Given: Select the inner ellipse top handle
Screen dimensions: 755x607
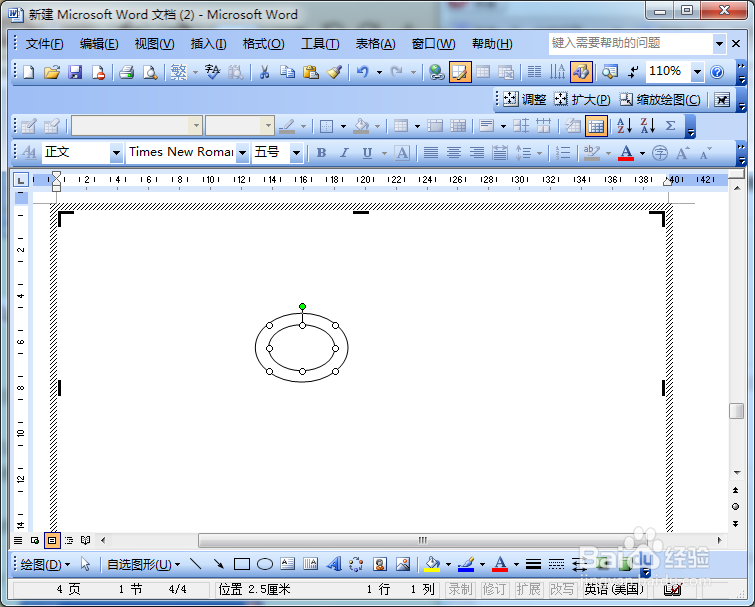Looking at the screenshot, I should pos(302,325).
